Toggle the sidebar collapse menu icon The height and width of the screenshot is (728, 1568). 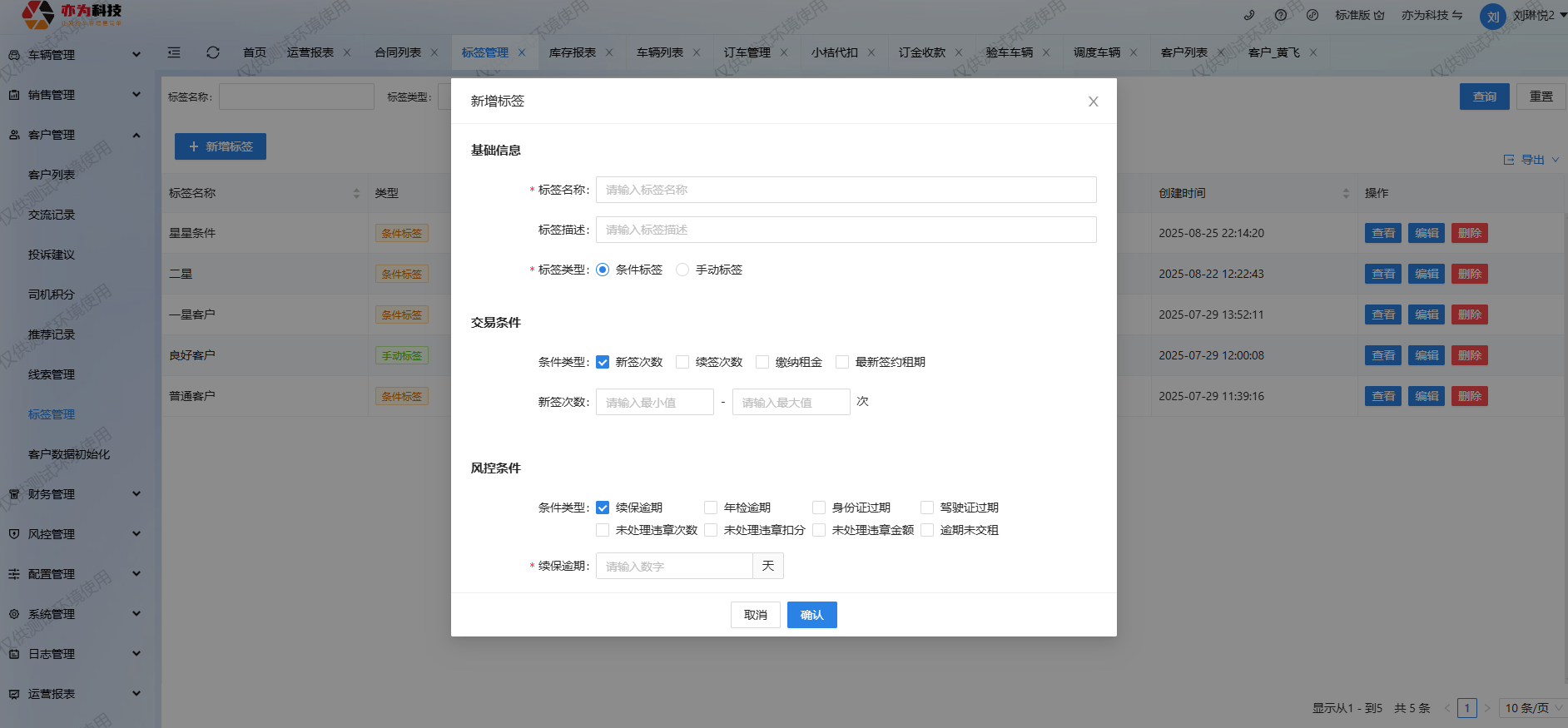[174, 52]
